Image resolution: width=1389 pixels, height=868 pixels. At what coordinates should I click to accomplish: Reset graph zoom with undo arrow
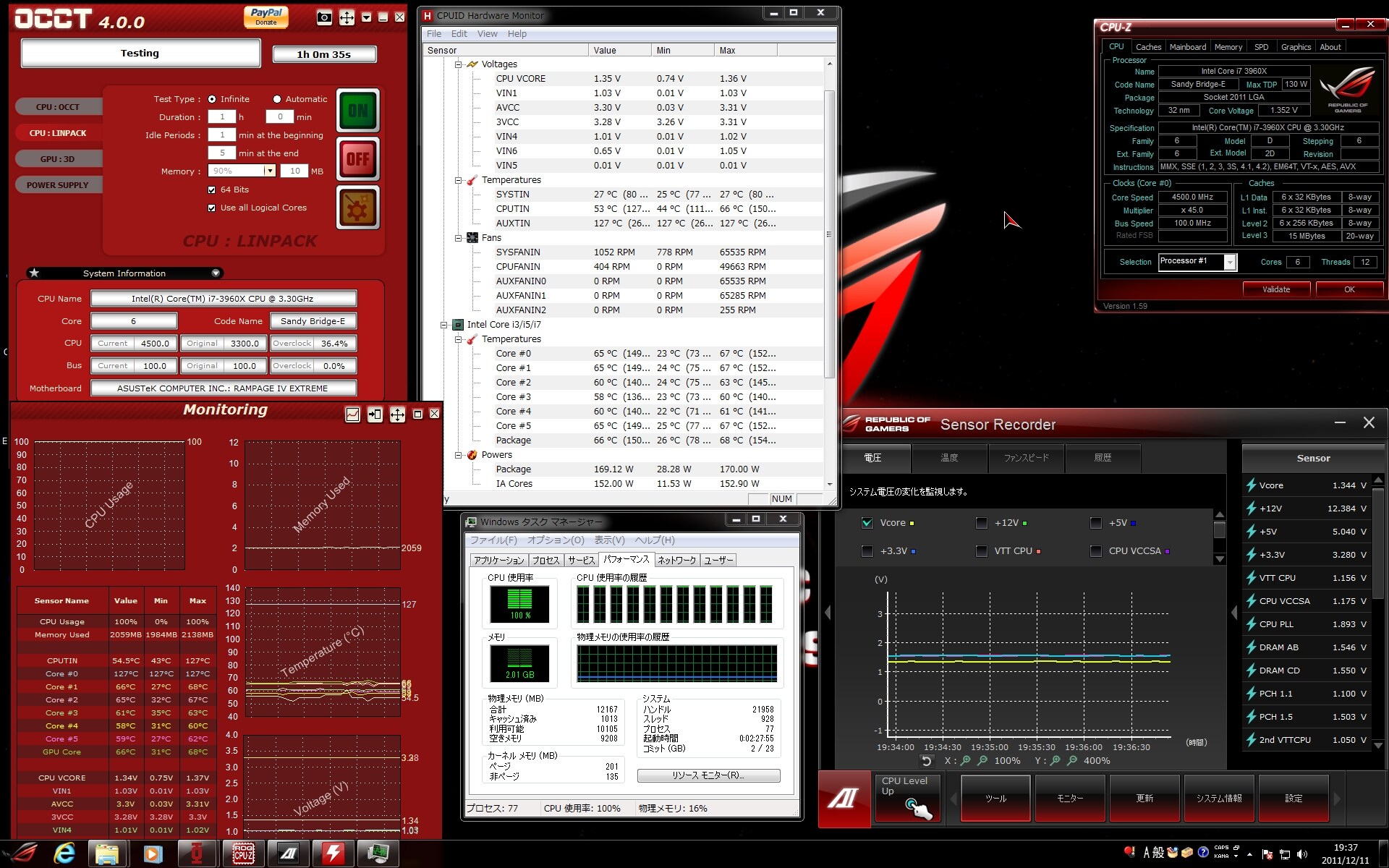click(x=926, y=761)
